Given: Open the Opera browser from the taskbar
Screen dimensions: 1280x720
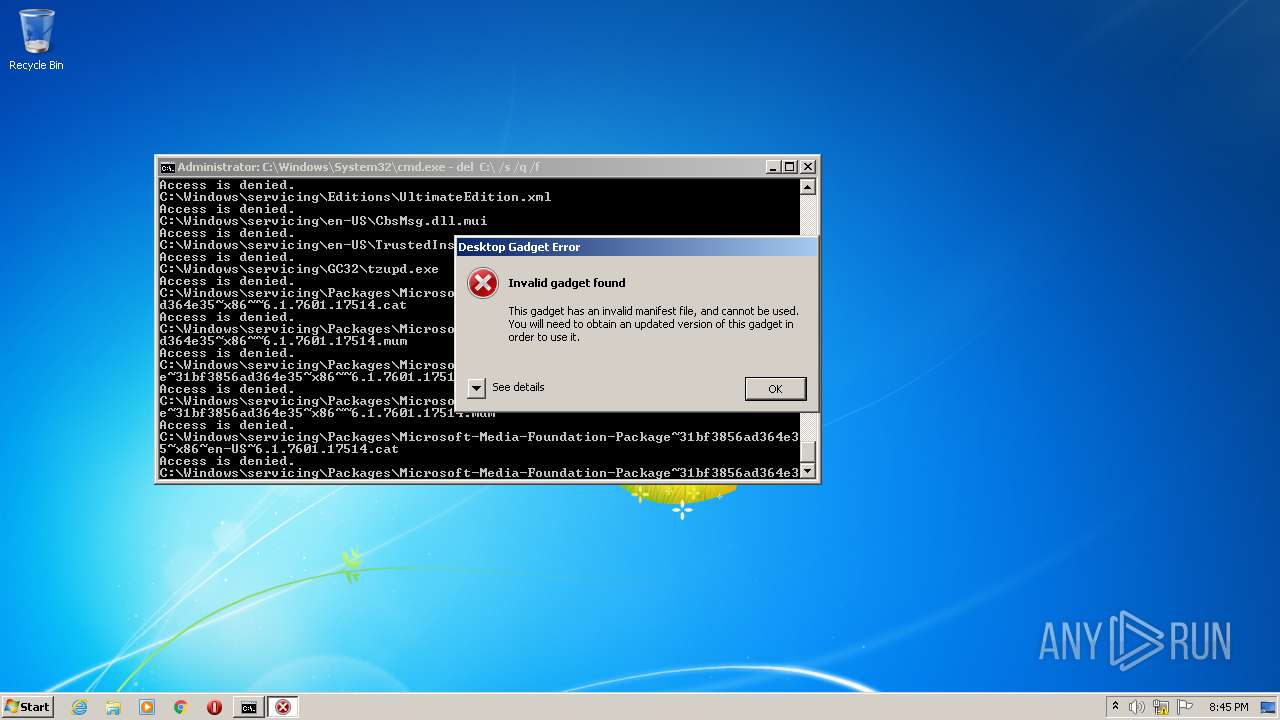Looking at the screenshot, I should (214, 707).
